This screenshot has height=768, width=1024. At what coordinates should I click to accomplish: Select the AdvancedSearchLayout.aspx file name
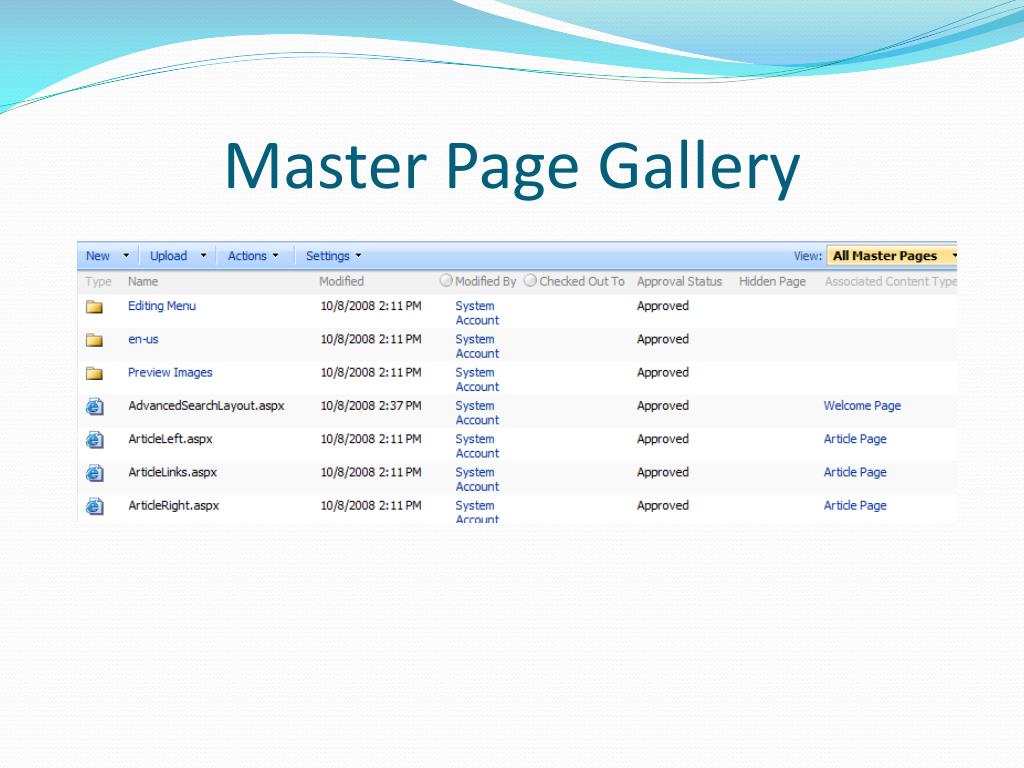pos(206,406)
